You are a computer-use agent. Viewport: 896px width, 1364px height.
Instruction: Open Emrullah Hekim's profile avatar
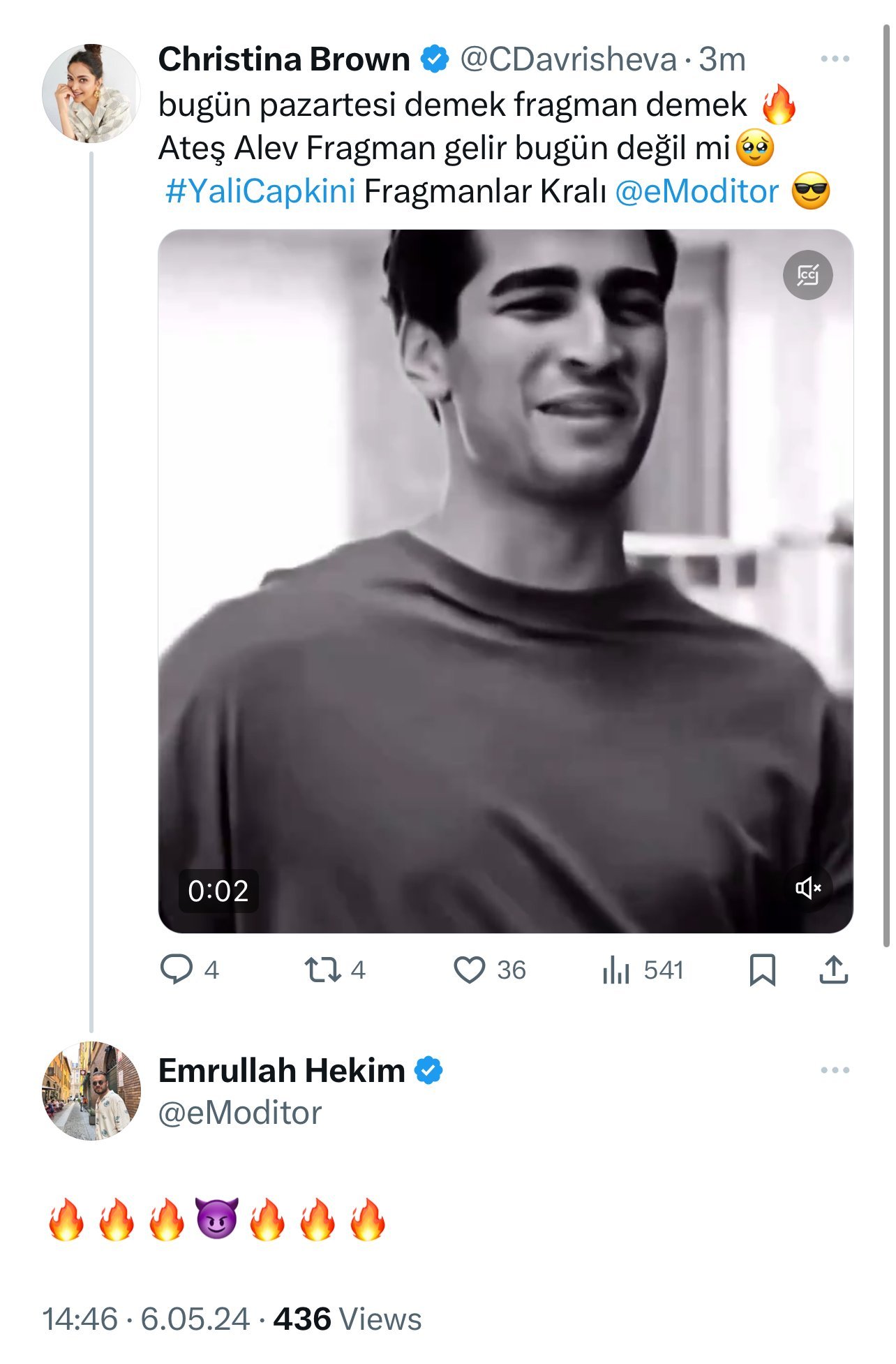(91, 1091)
